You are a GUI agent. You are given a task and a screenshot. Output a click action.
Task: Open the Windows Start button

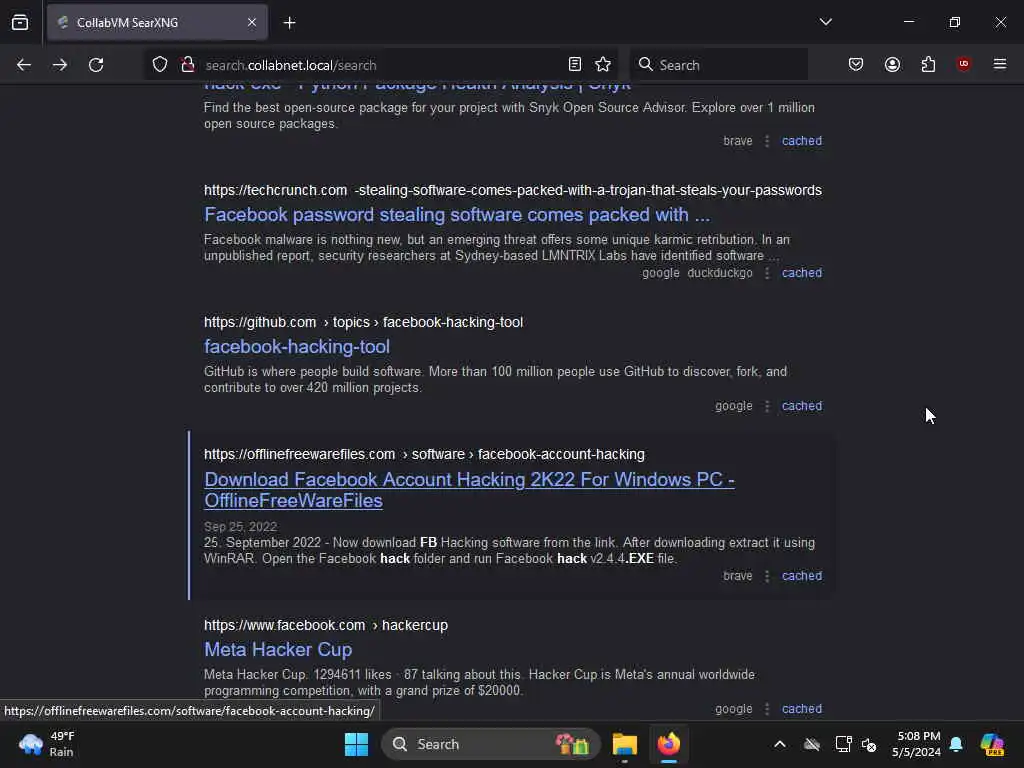(357, 744)
